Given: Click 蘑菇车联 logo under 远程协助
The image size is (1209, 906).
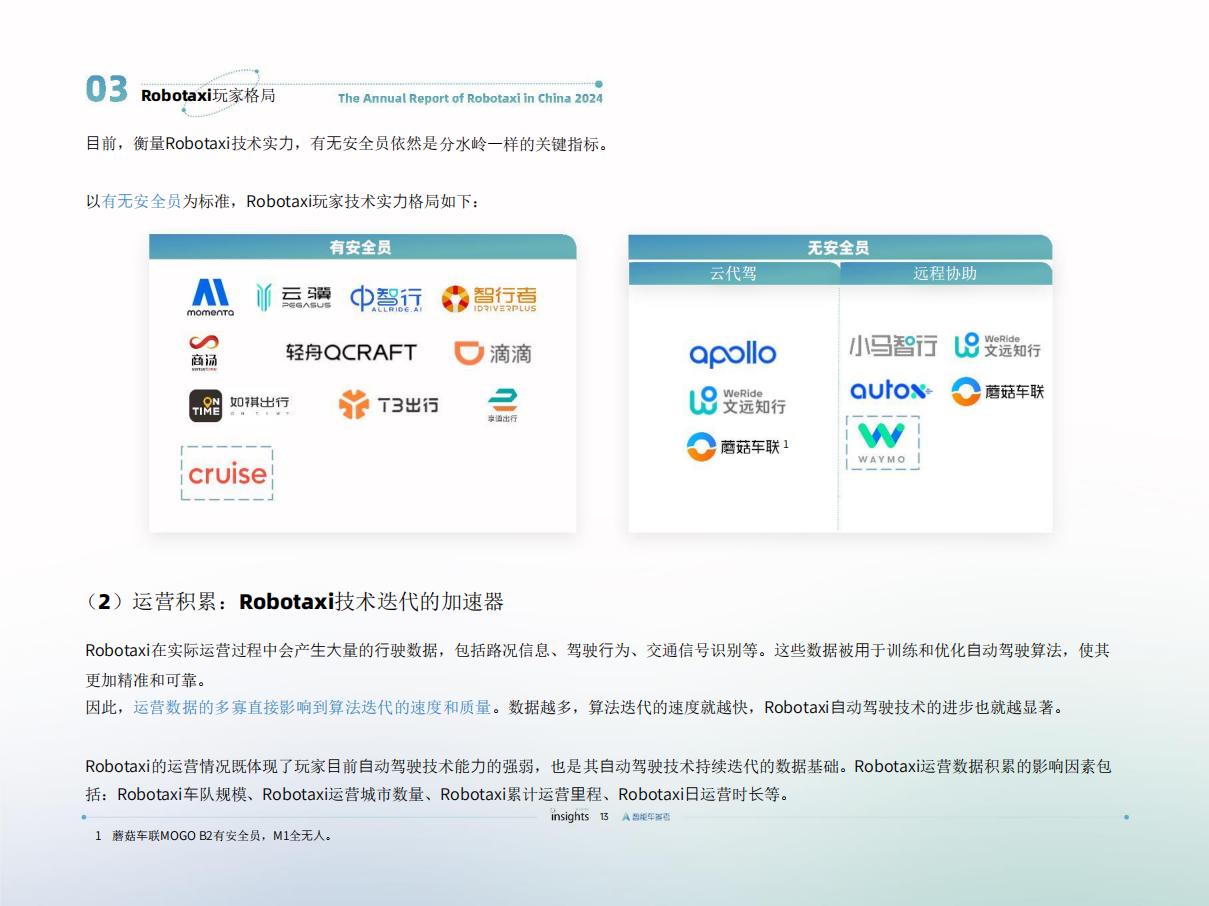Looking at the screenshot, I should (x=998, y=392).
